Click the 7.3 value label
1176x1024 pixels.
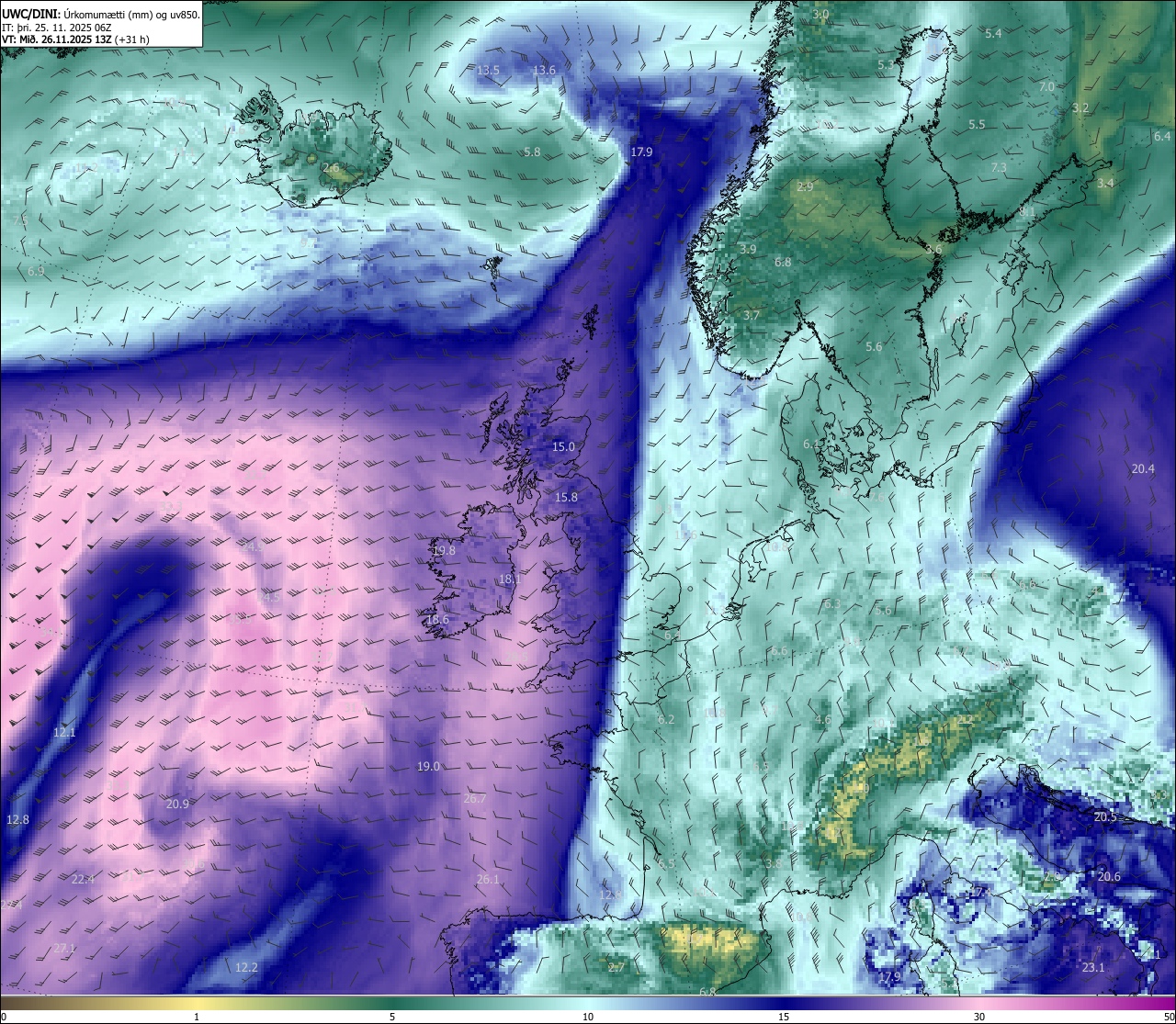click(999, 167)
